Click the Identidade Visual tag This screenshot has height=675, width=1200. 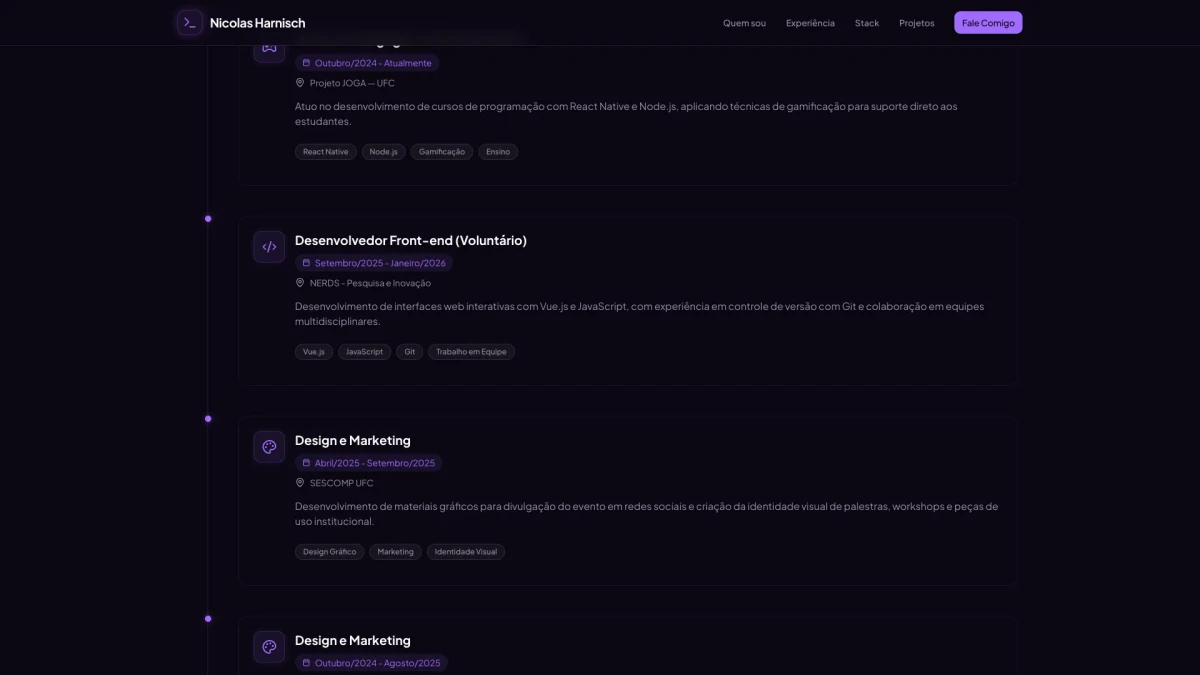pos(465,552)
